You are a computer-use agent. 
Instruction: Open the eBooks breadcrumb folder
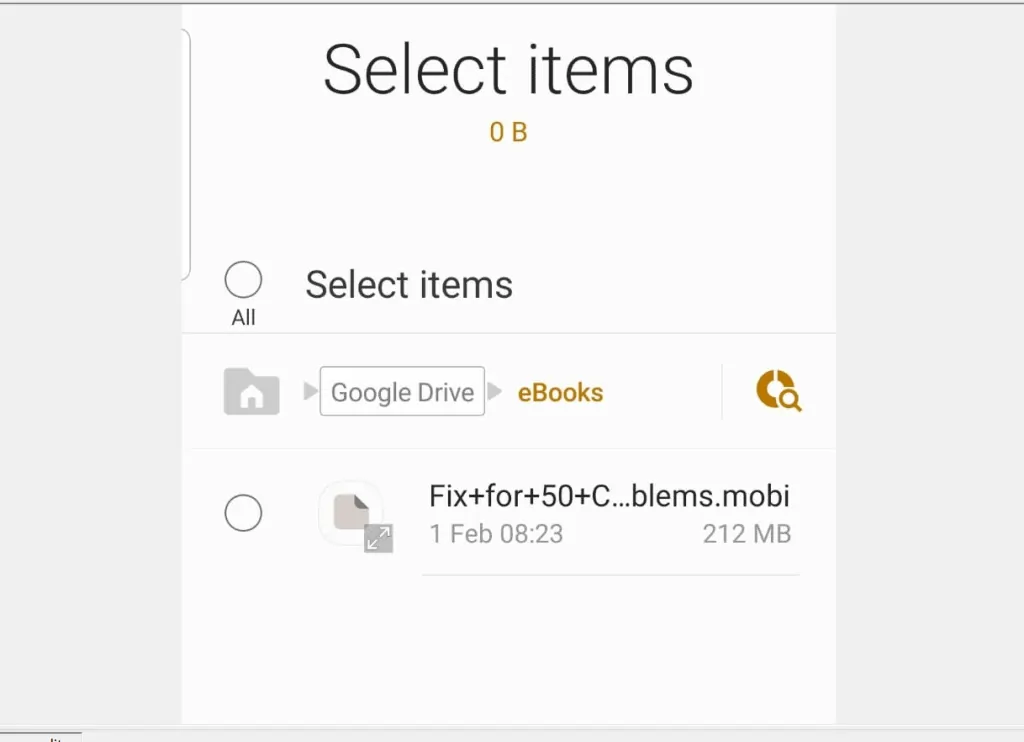coord(560,392)
